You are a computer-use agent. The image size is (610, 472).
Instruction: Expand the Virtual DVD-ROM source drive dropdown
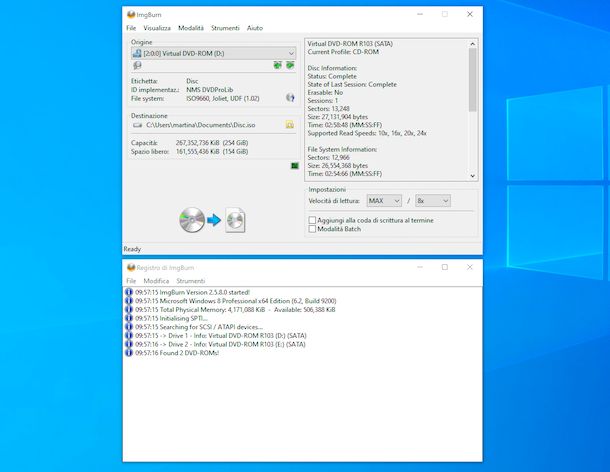[x=214, y=53]
